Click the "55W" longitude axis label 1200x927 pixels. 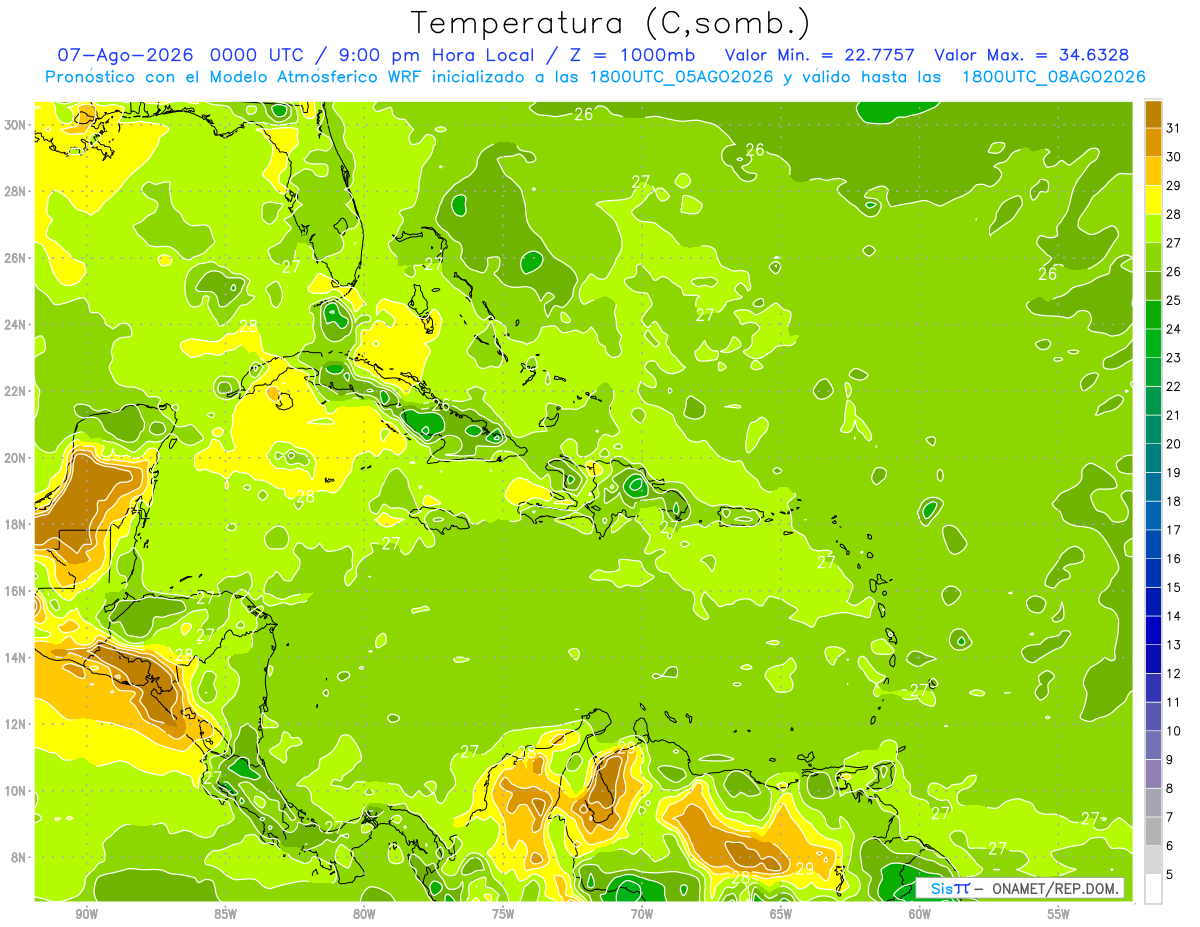coord(1059,915)
